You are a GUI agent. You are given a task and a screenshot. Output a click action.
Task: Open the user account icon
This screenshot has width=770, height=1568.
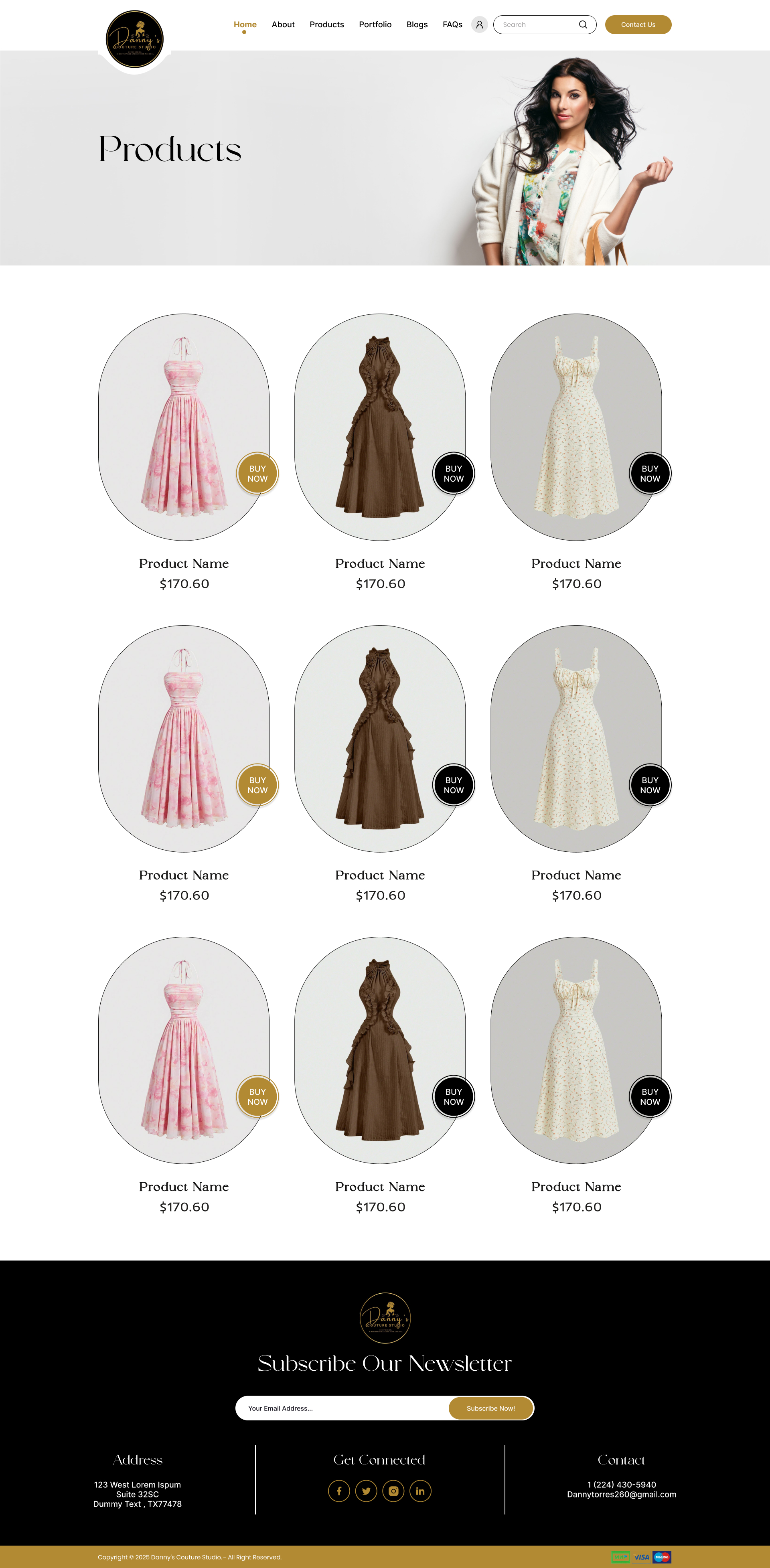[479, 25]
